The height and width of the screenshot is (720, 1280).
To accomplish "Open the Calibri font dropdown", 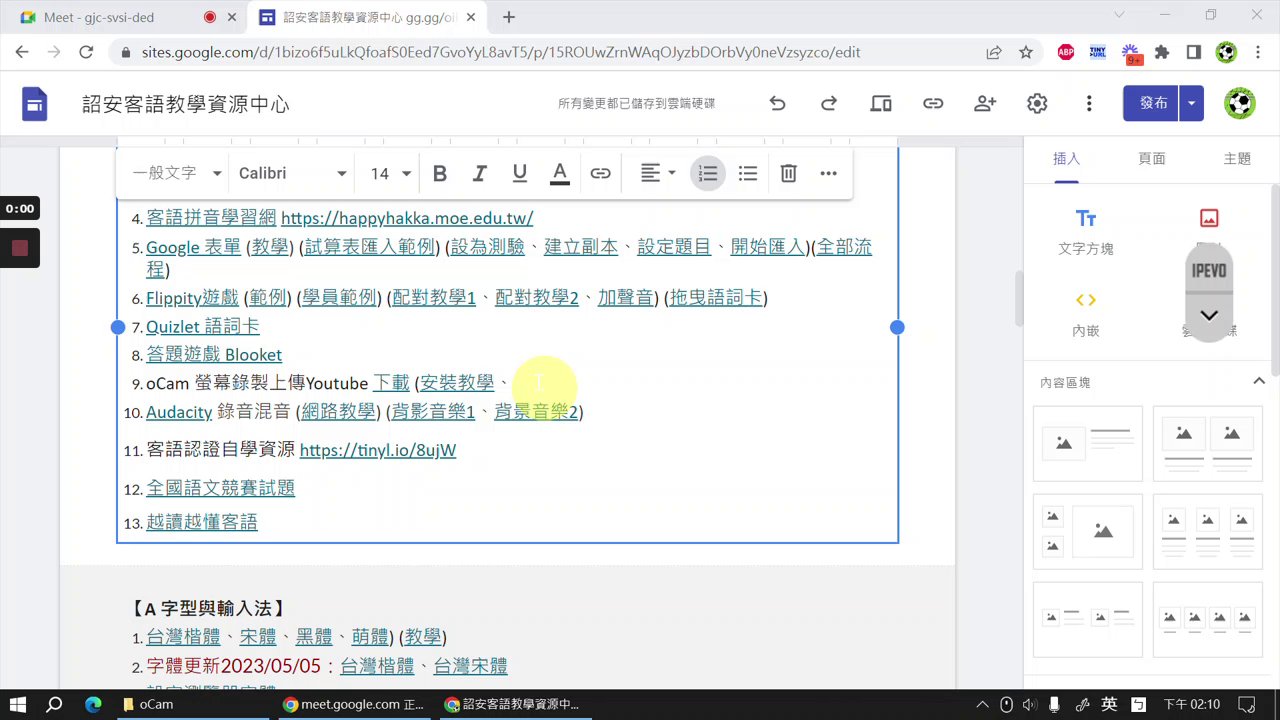I will [292, 173].
